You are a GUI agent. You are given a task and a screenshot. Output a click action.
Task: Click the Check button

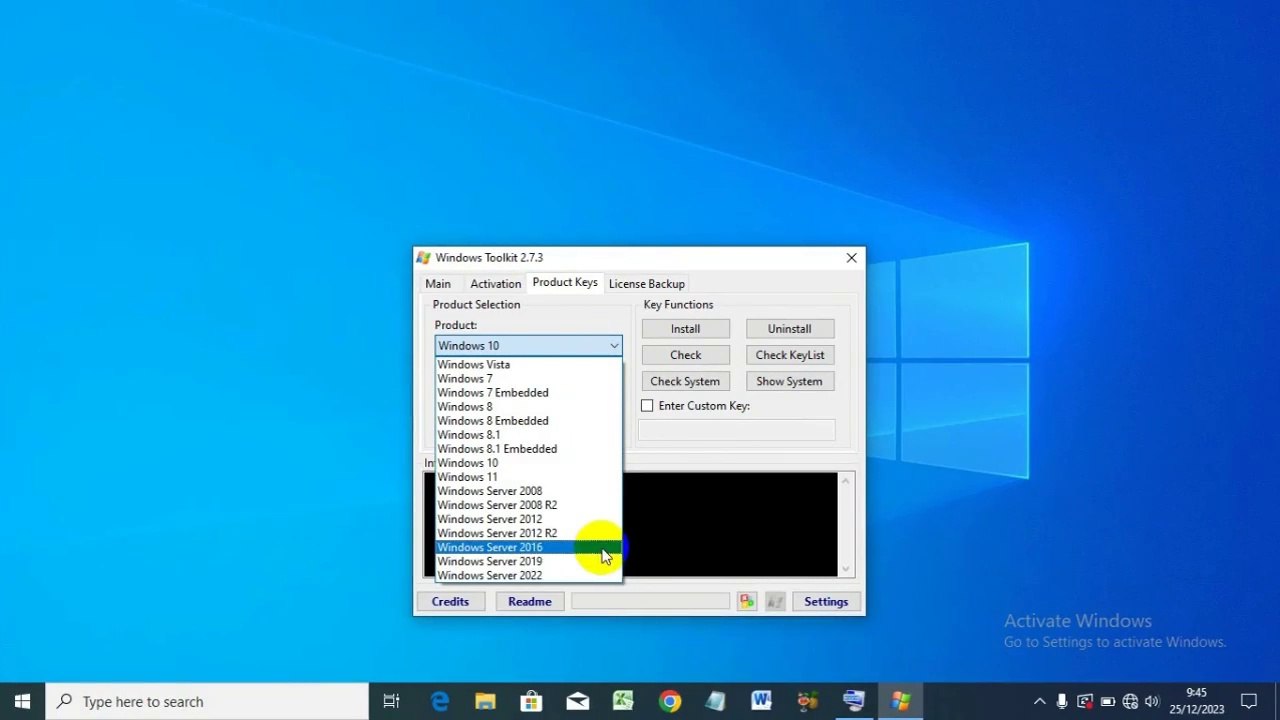pyautogui.click(x=685, y=355)
